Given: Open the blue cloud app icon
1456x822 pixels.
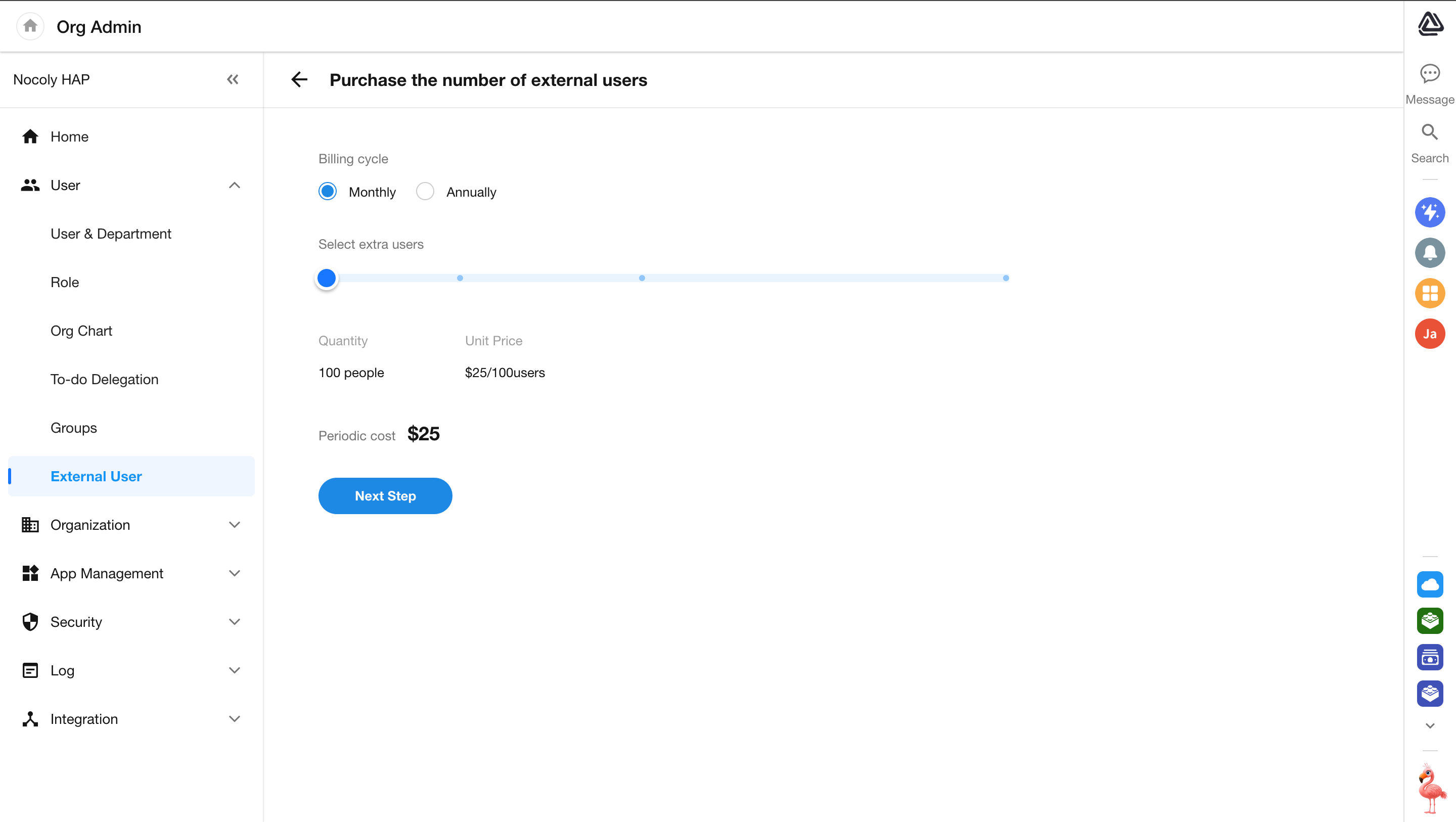Looking at the screenshot, I should pos(1429,584).
